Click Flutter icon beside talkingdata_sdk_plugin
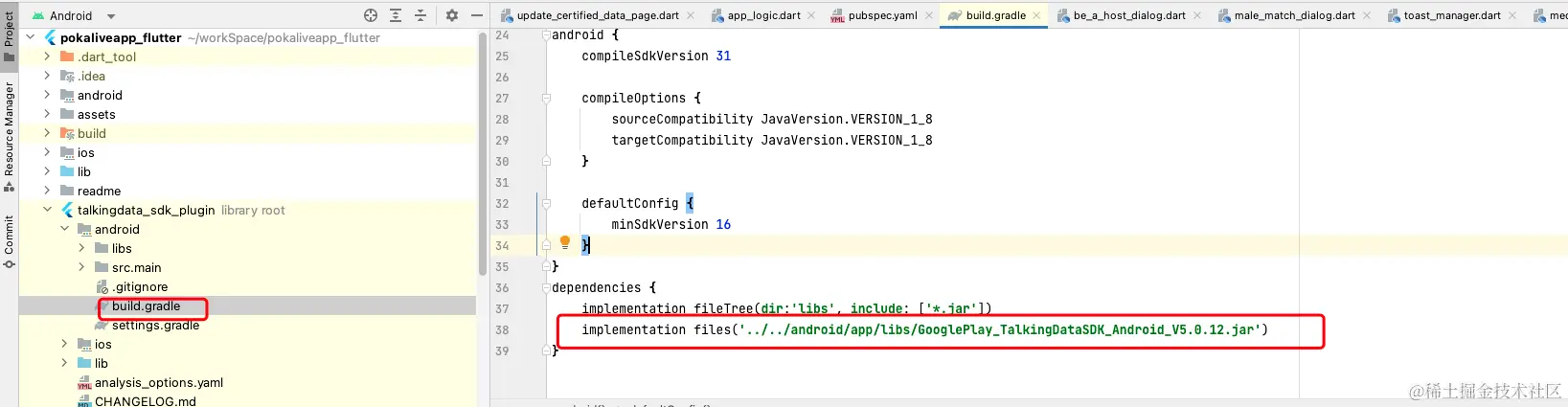 67,210
